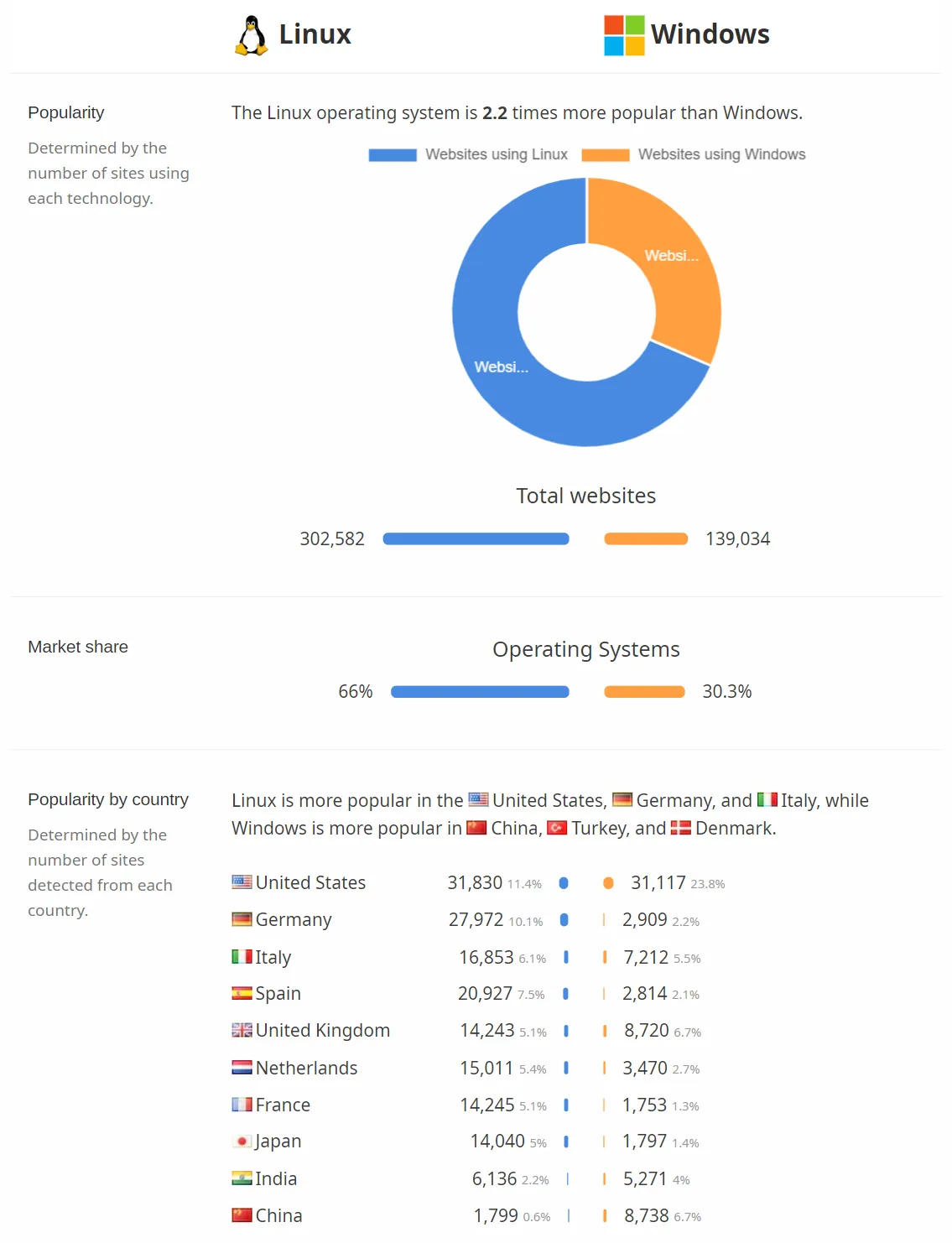Click the Linux penguin logo icon
The height and width of the screenshot is (1243, 952).
point(251,35)
